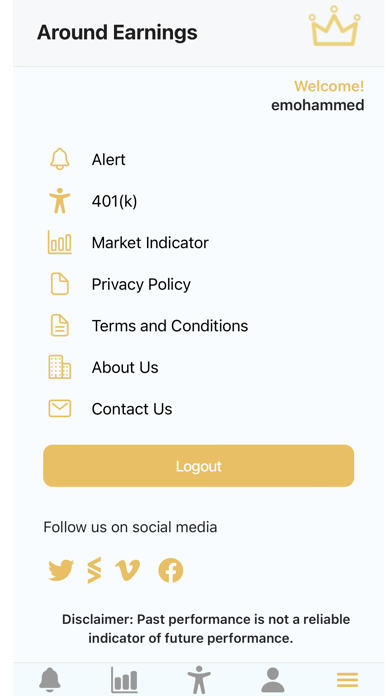Tap the Stocktwits icon beside Twitter
Image resolution: width=392 pixels, height=696 pixels.
(x=94, y=570)
